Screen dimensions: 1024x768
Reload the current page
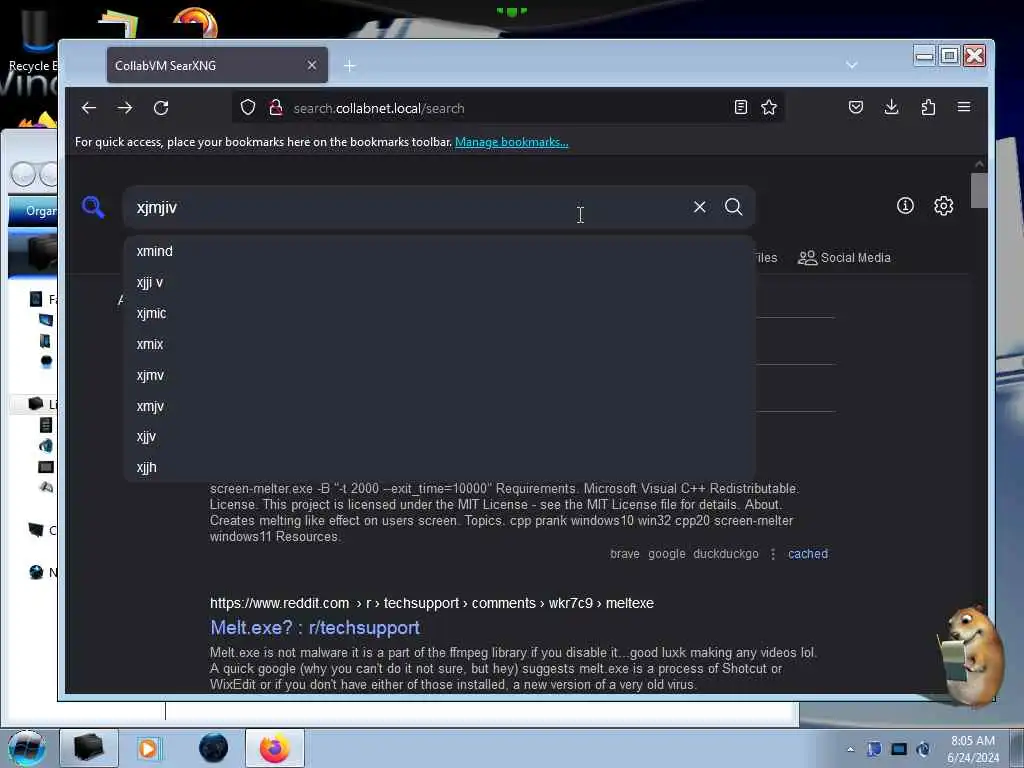tap(161, 108)
